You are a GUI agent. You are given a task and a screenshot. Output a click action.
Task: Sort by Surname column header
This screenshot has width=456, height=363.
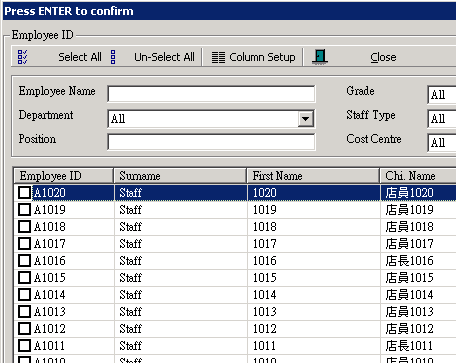180,176
